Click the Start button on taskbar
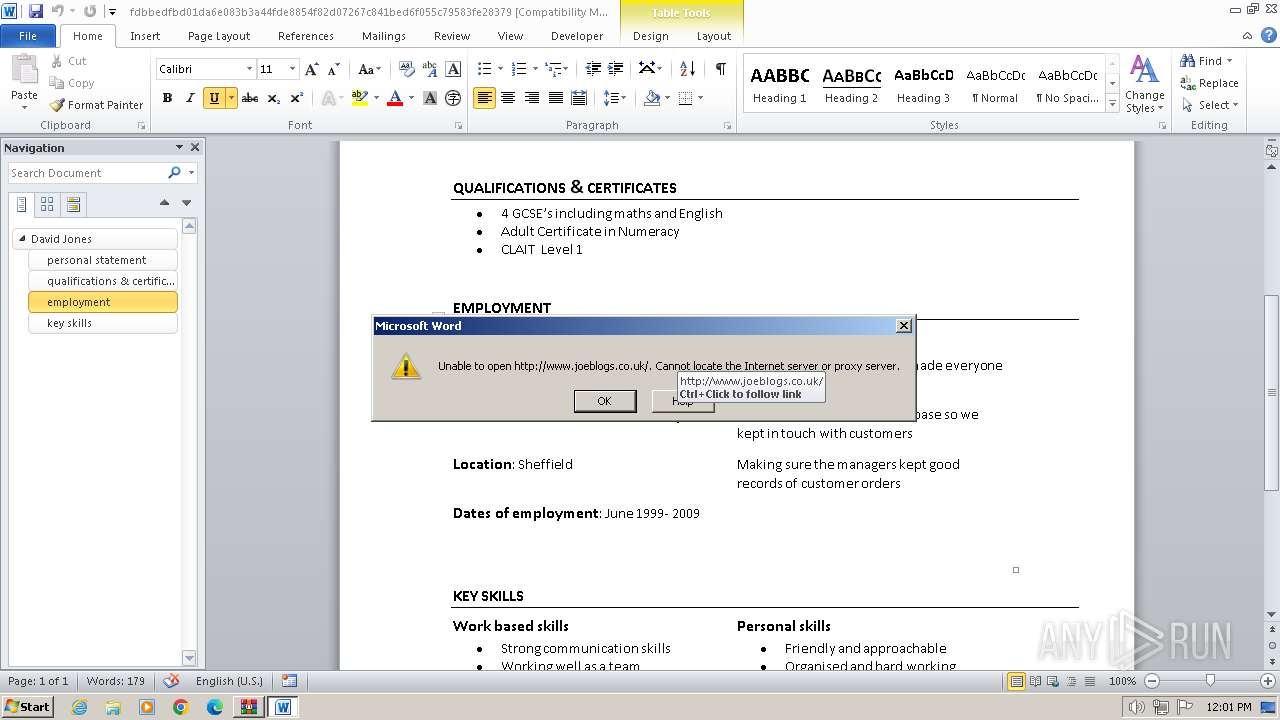1280x720 pixels. [27, 707]
